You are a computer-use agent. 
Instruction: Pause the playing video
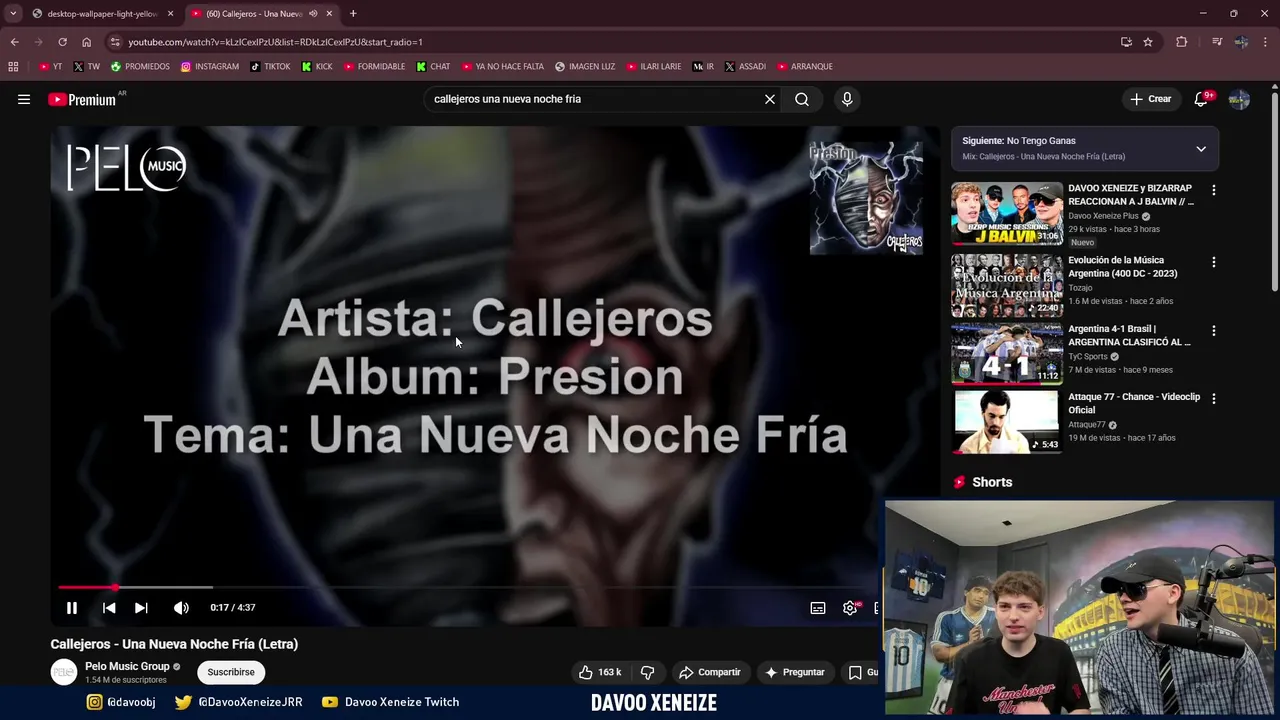(72, 607)
